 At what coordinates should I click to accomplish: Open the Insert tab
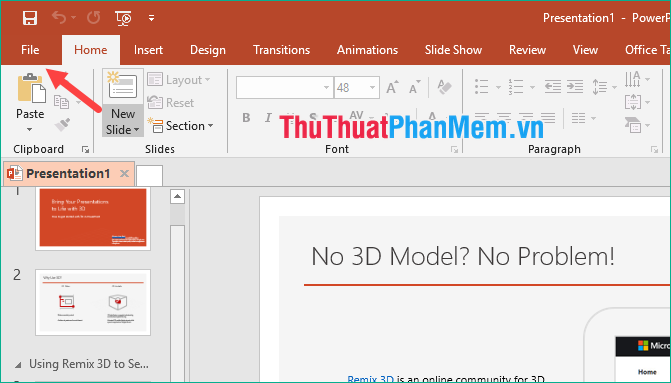148,50
